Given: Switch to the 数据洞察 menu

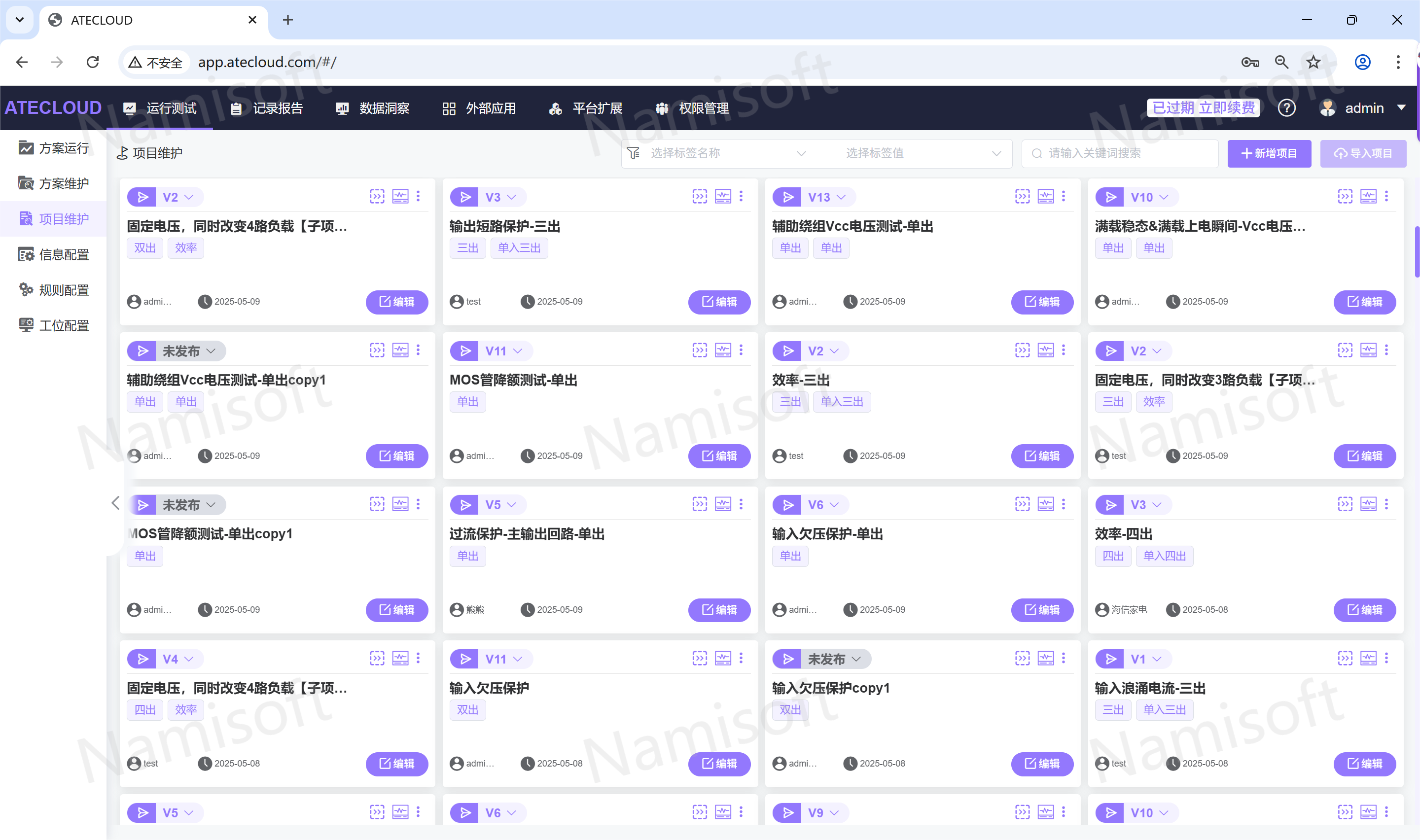Looking at the screenshot, I should pos(373,108).
